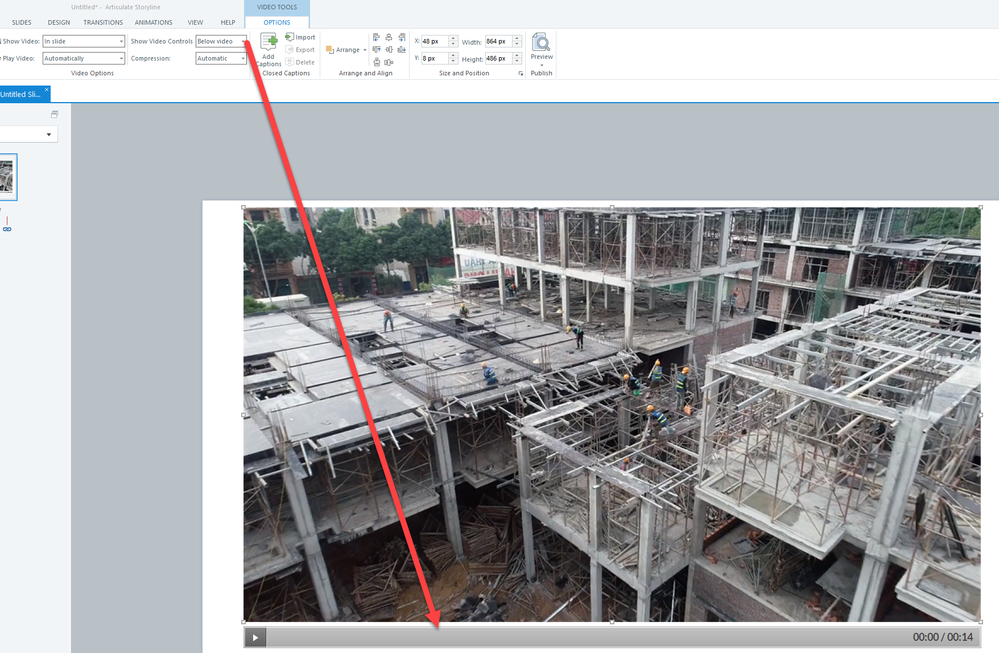Open the Arrange menu button
Viewport: 999px width, 653px height.
pyautogui.click(x=346, y=50)
